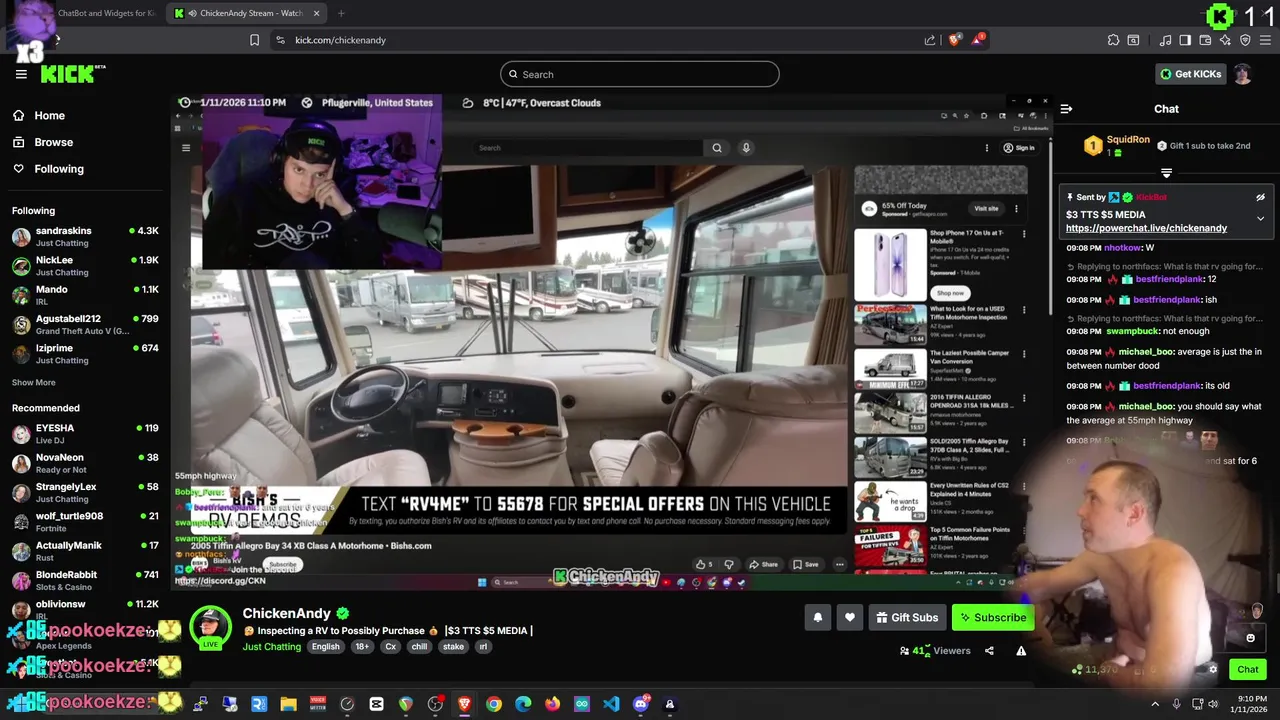Click the Gift Subs button
The image size is (1280, 720).
(907, 618)
